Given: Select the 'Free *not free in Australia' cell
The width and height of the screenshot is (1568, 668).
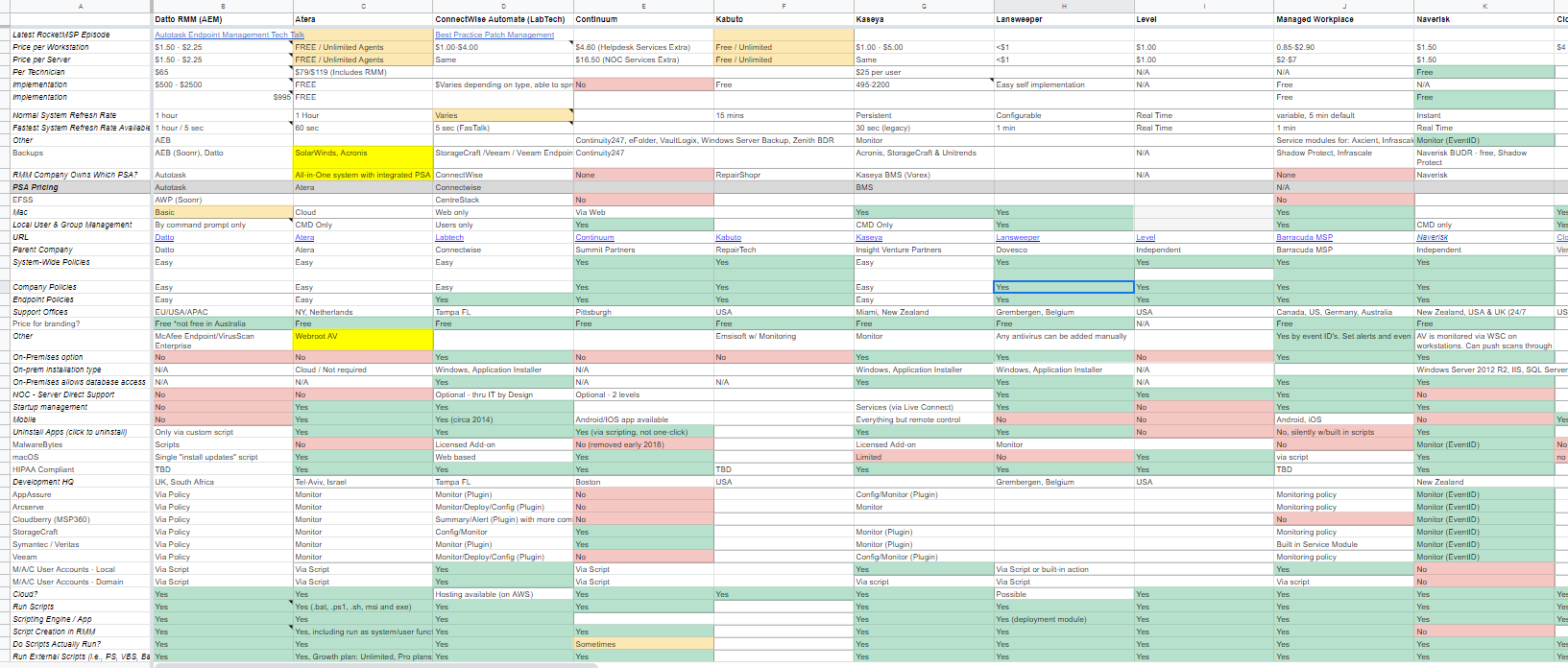Looking at the screenshot, I should (x=223, y=323).
